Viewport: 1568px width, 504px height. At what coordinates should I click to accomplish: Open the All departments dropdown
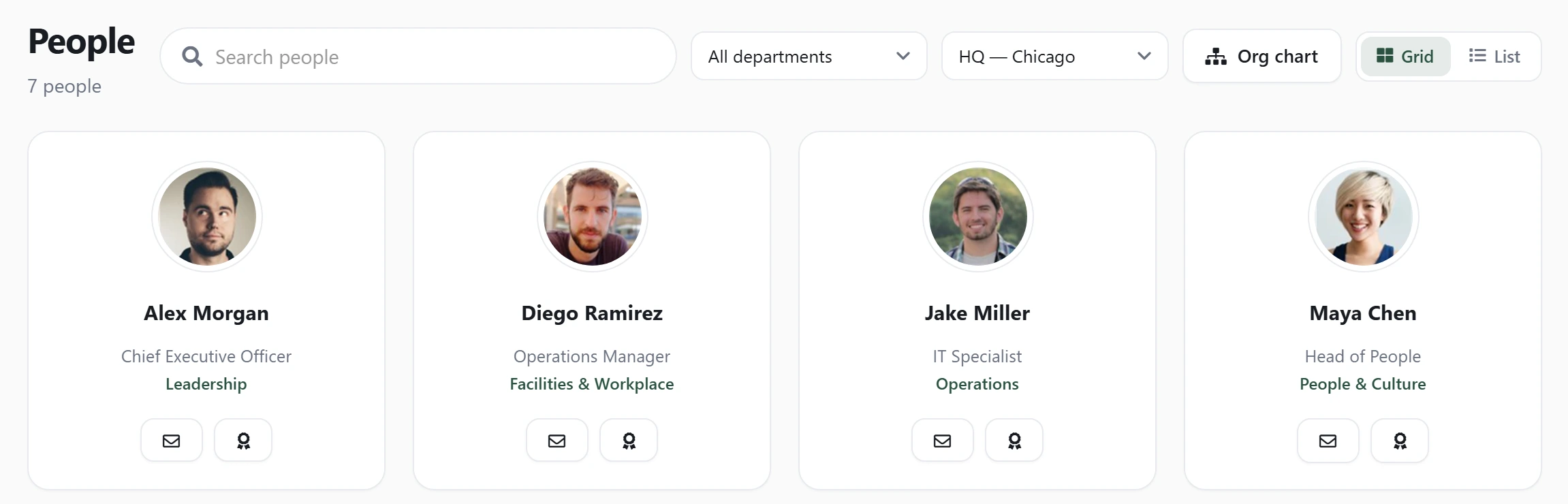click(x=809, y=57)
